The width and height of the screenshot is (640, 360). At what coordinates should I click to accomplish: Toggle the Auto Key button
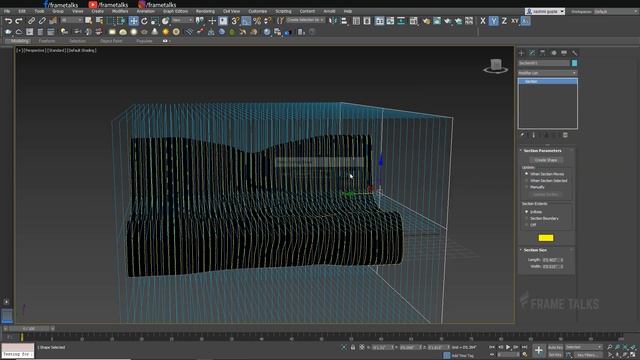[555, 347]
